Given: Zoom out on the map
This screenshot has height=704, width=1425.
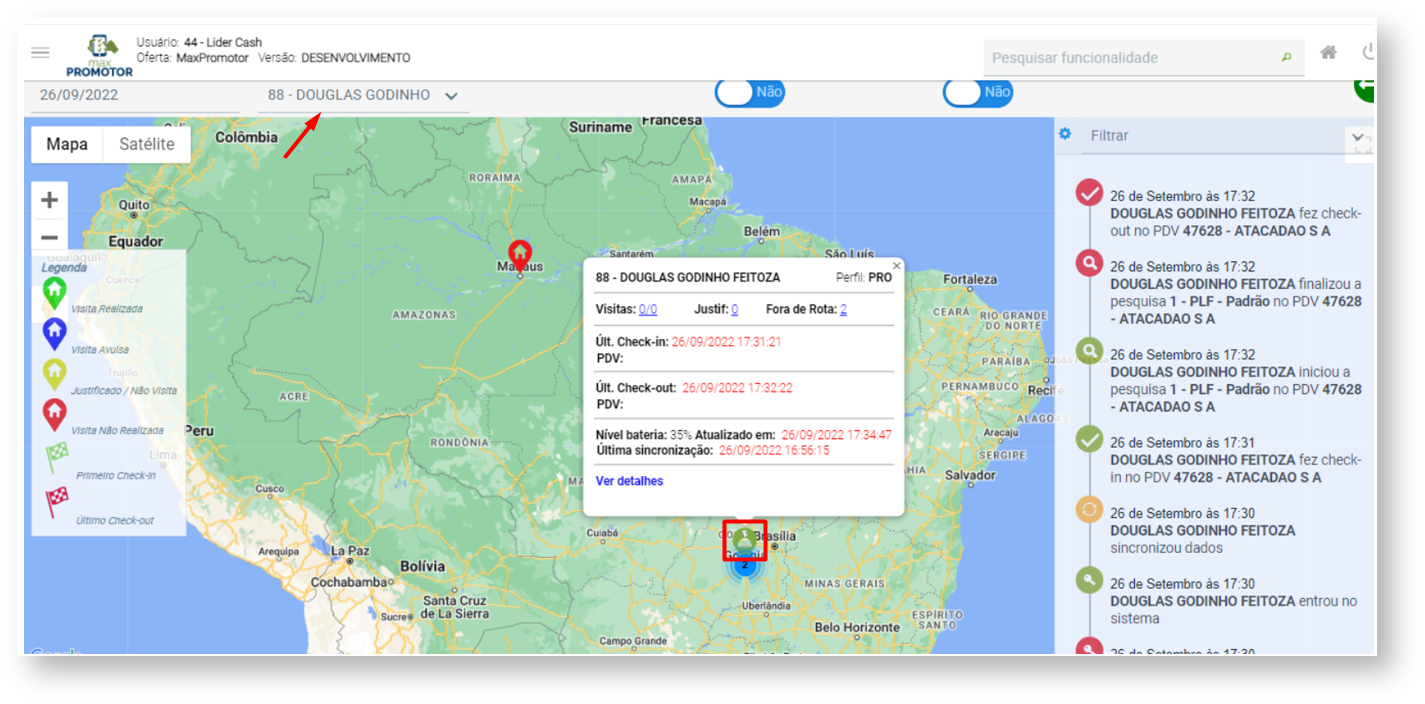Looking at the screenshot, I should click(49, 237).
